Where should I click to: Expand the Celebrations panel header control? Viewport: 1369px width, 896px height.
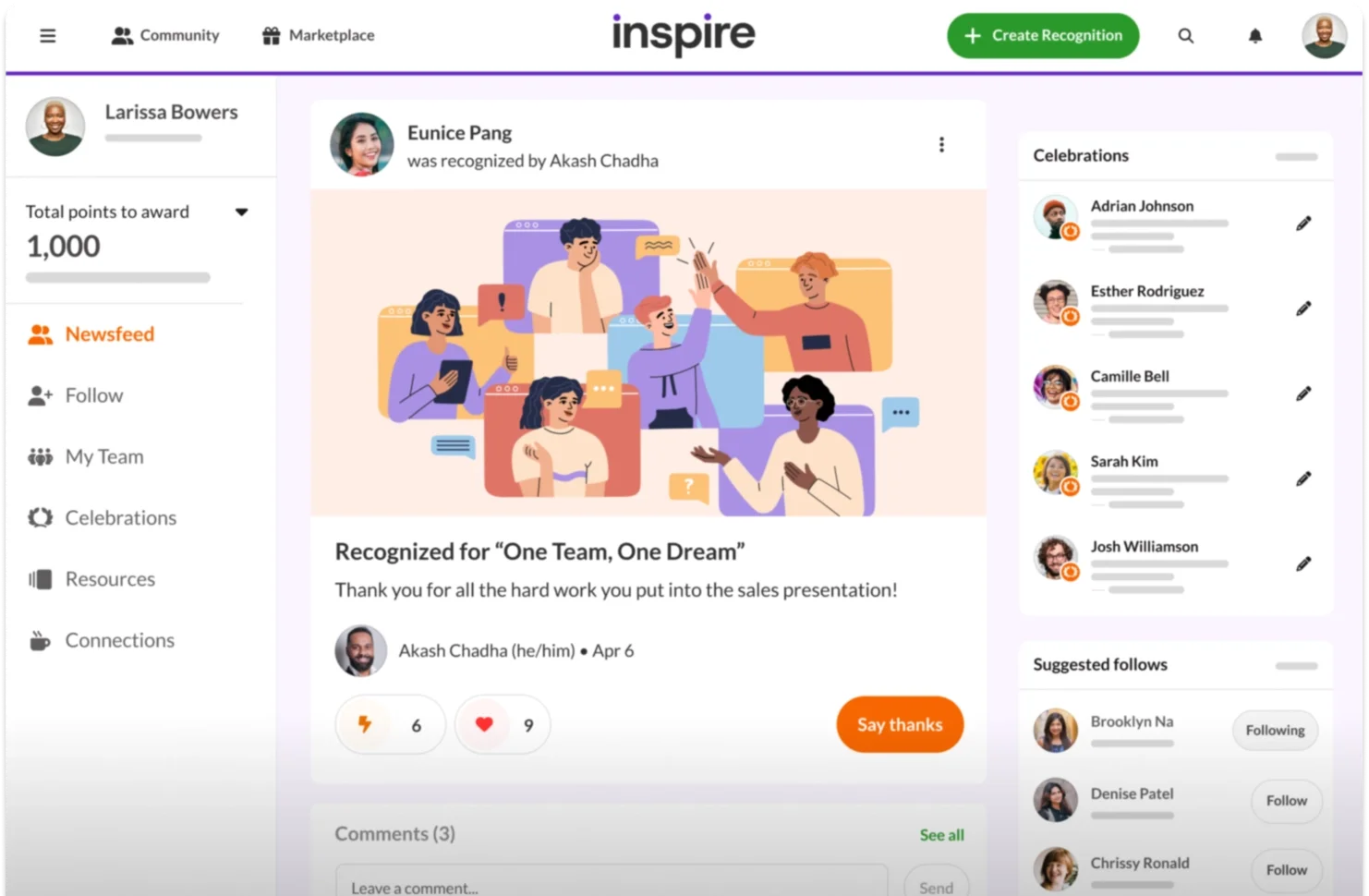pyautogui.click(x=1296, y=157)
